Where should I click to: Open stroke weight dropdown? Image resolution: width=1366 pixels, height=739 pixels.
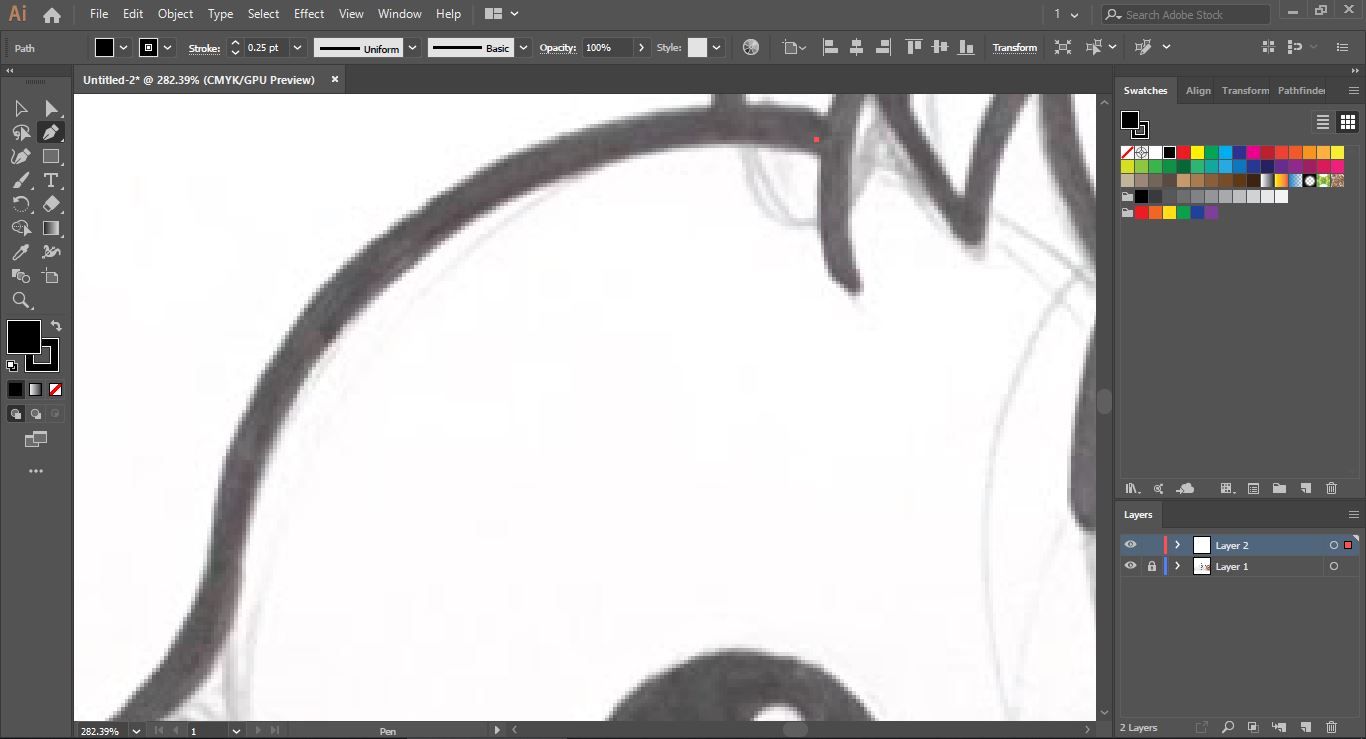pyautogui.click(x=298, y=47)
